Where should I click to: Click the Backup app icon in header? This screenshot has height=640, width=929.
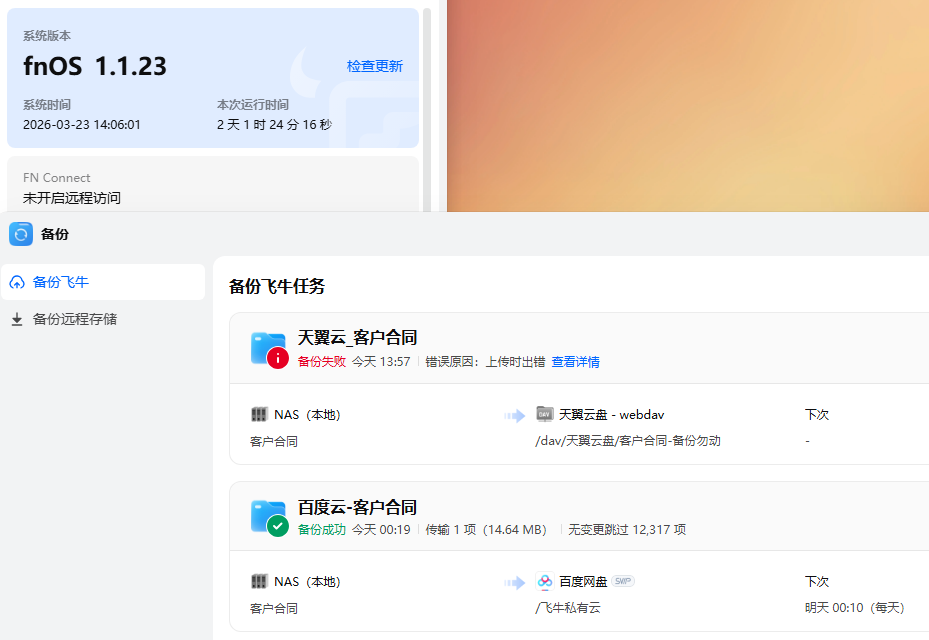[x=21, y=234]
